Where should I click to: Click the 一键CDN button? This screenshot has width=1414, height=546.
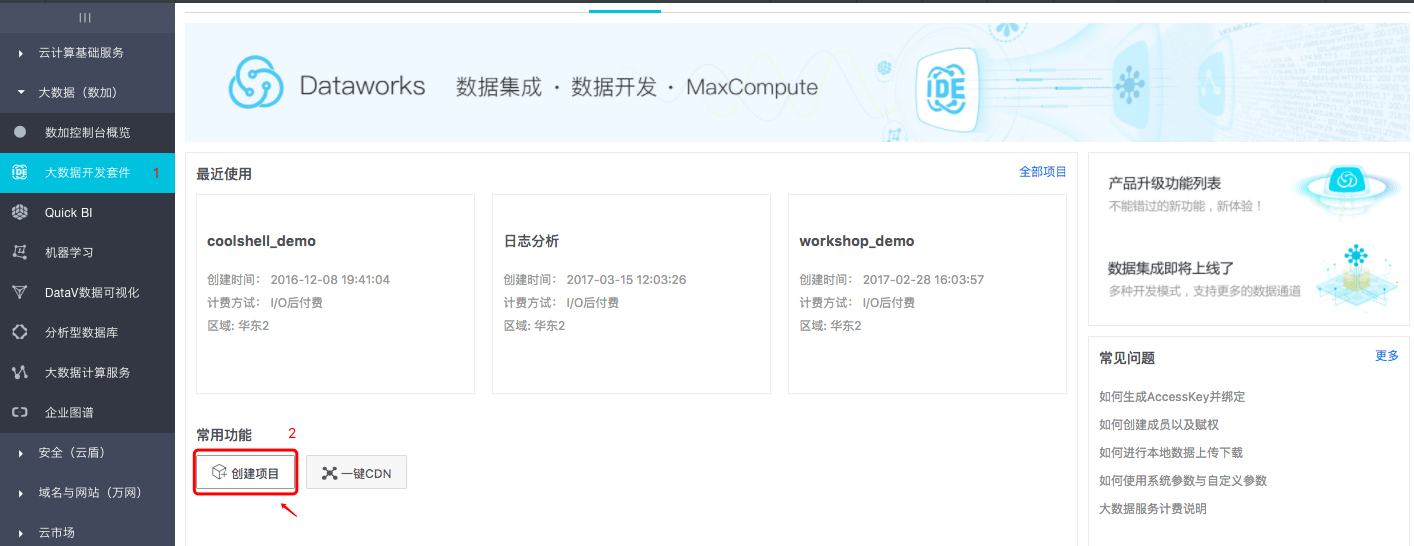tap(356, 473)
